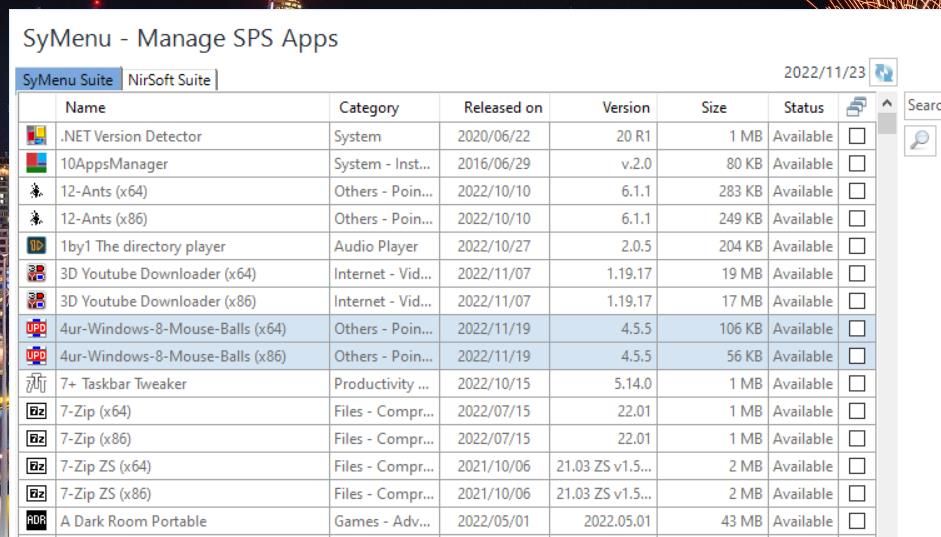The width and height of the screenshot is (941, 537).
Task: Enable the checkbox for 3D Youtube Downloader (x64)
Action: point(857,274)
